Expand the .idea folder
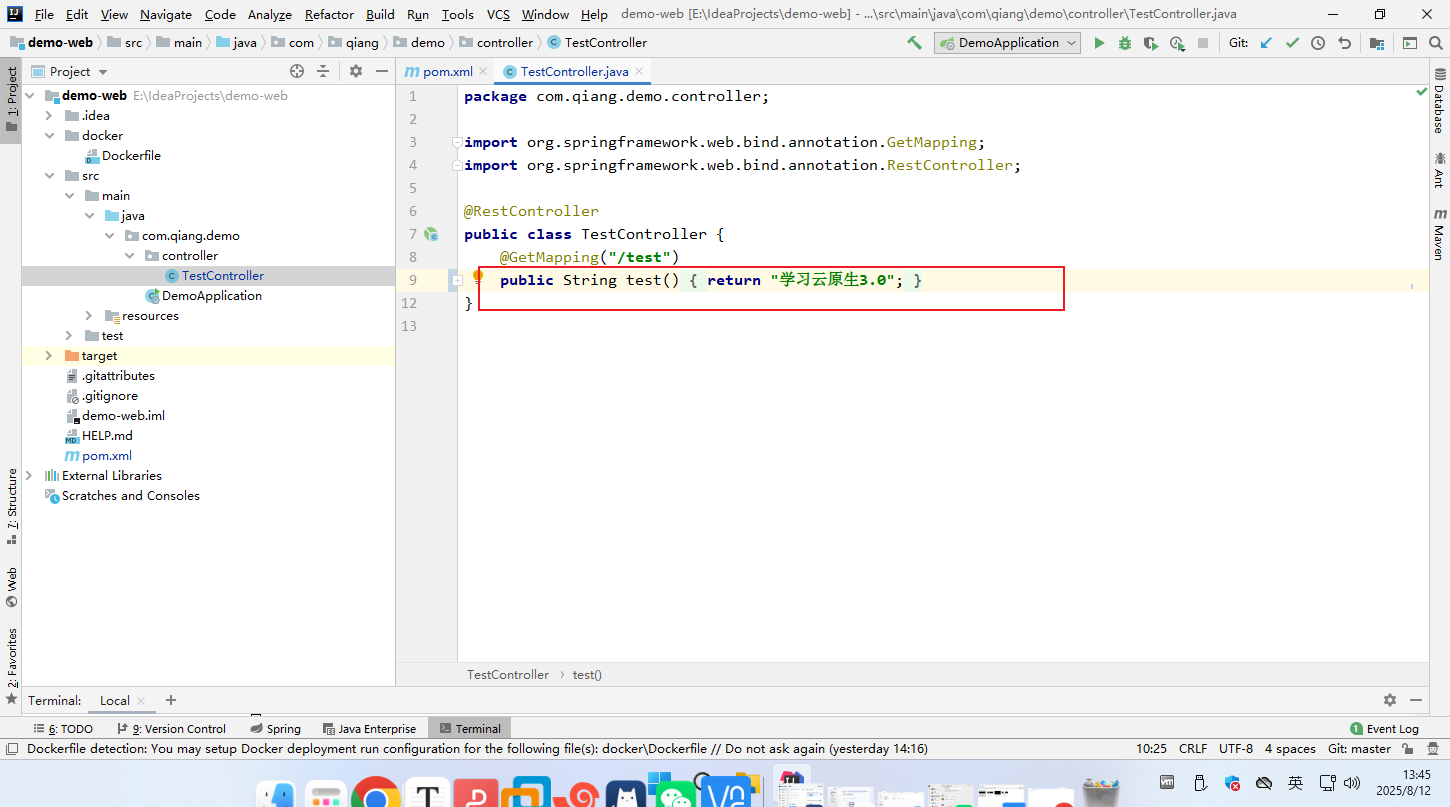 tap(49, 116)
